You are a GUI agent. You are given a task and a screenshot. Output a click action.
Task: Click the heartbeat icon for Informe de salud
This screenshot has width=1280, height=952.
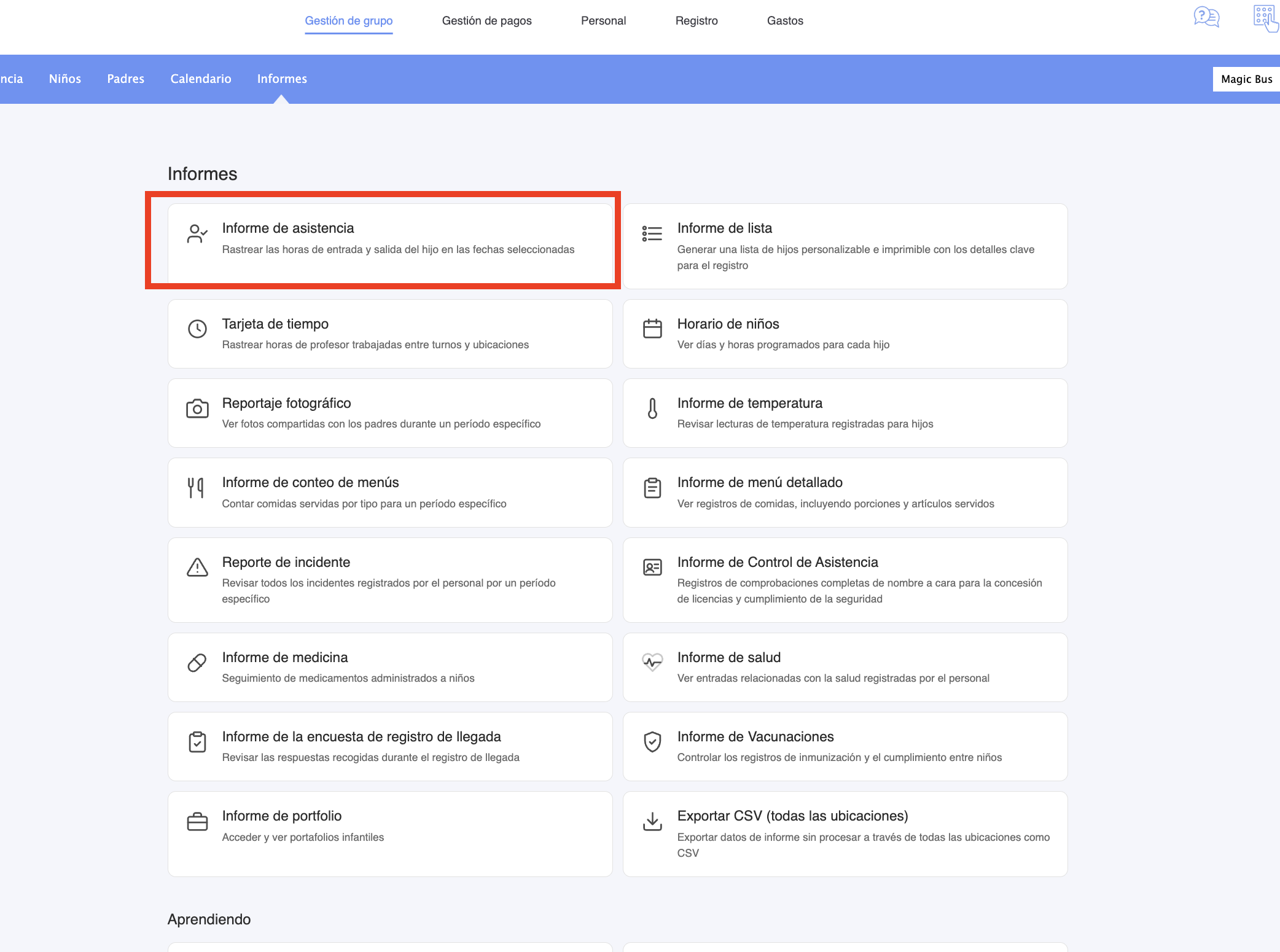coord(652,662)
